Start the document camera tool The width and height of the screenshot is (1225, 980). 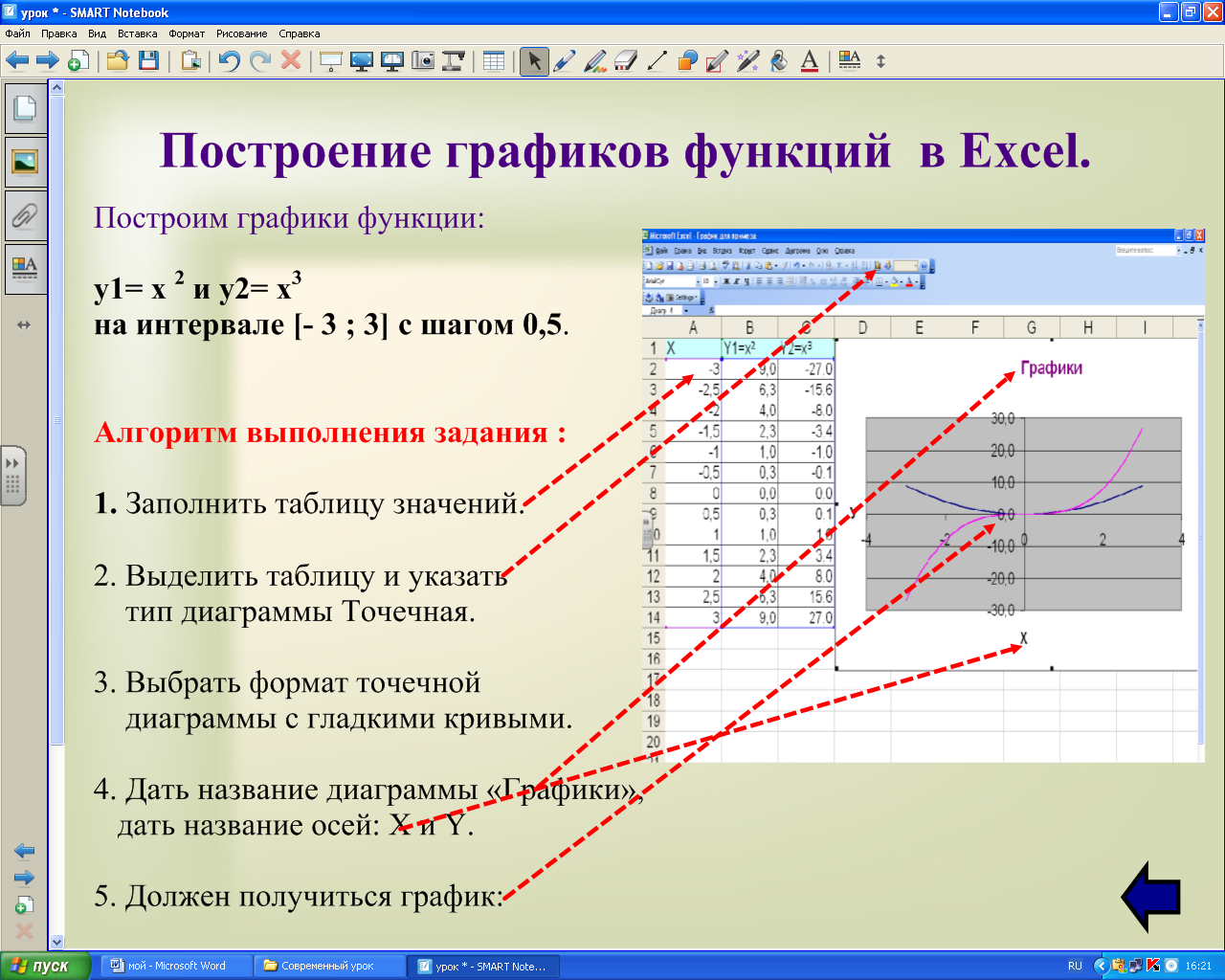click(454, 61)
